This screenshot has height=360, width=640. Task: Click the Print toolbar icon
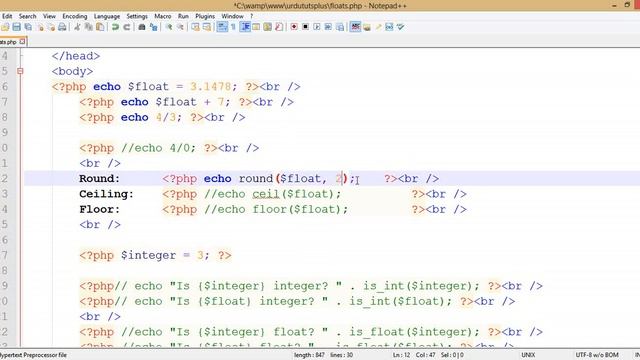pyautogui.click(x=62, y=27)
